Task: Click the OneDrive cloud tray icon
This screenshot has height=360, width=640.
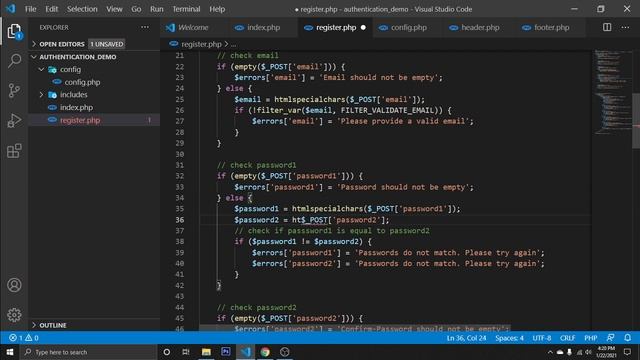Action: point(560,352)
